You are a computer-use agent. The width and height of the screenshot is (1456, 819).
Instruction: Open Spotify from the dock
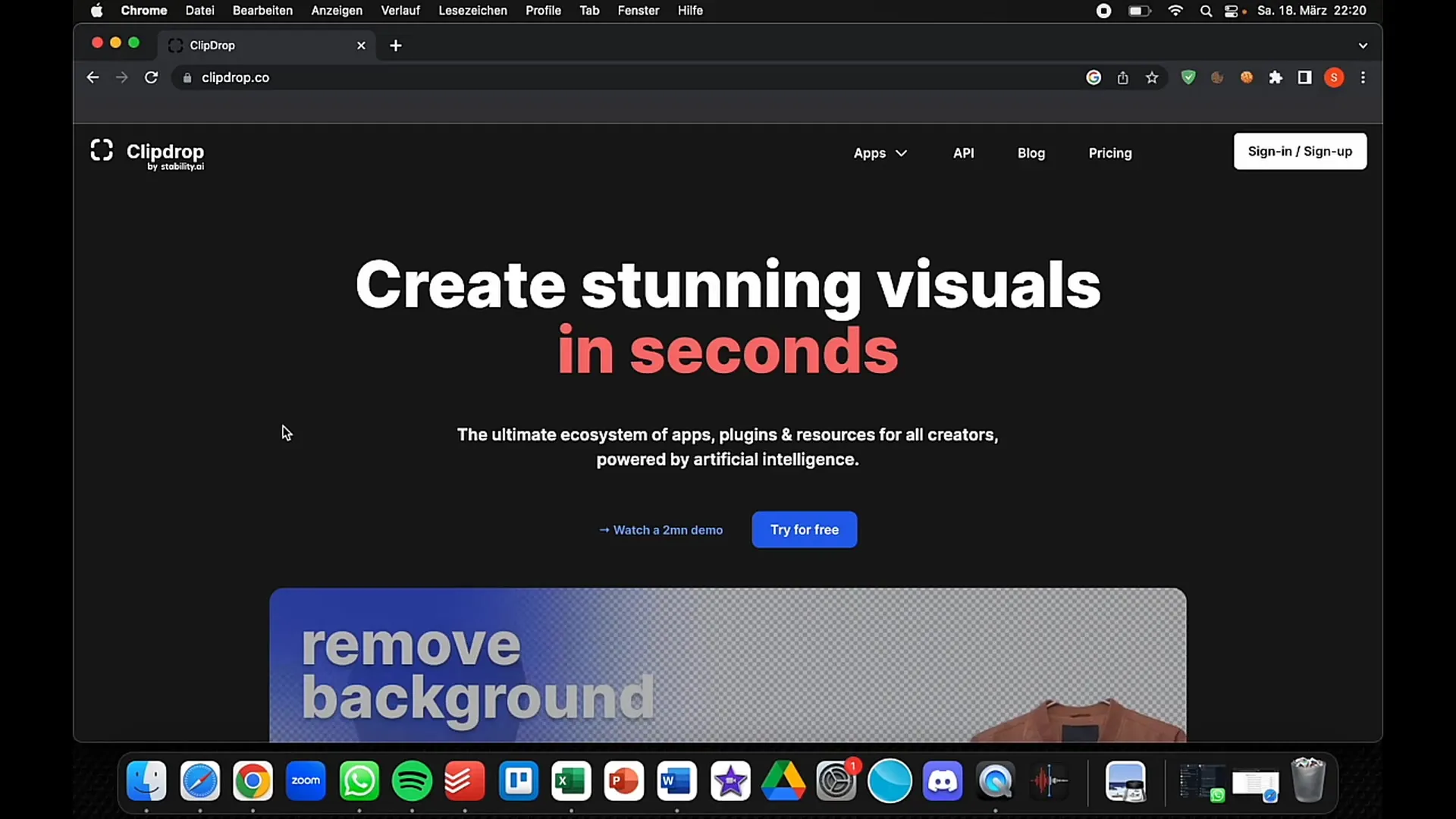coord(412,781)
